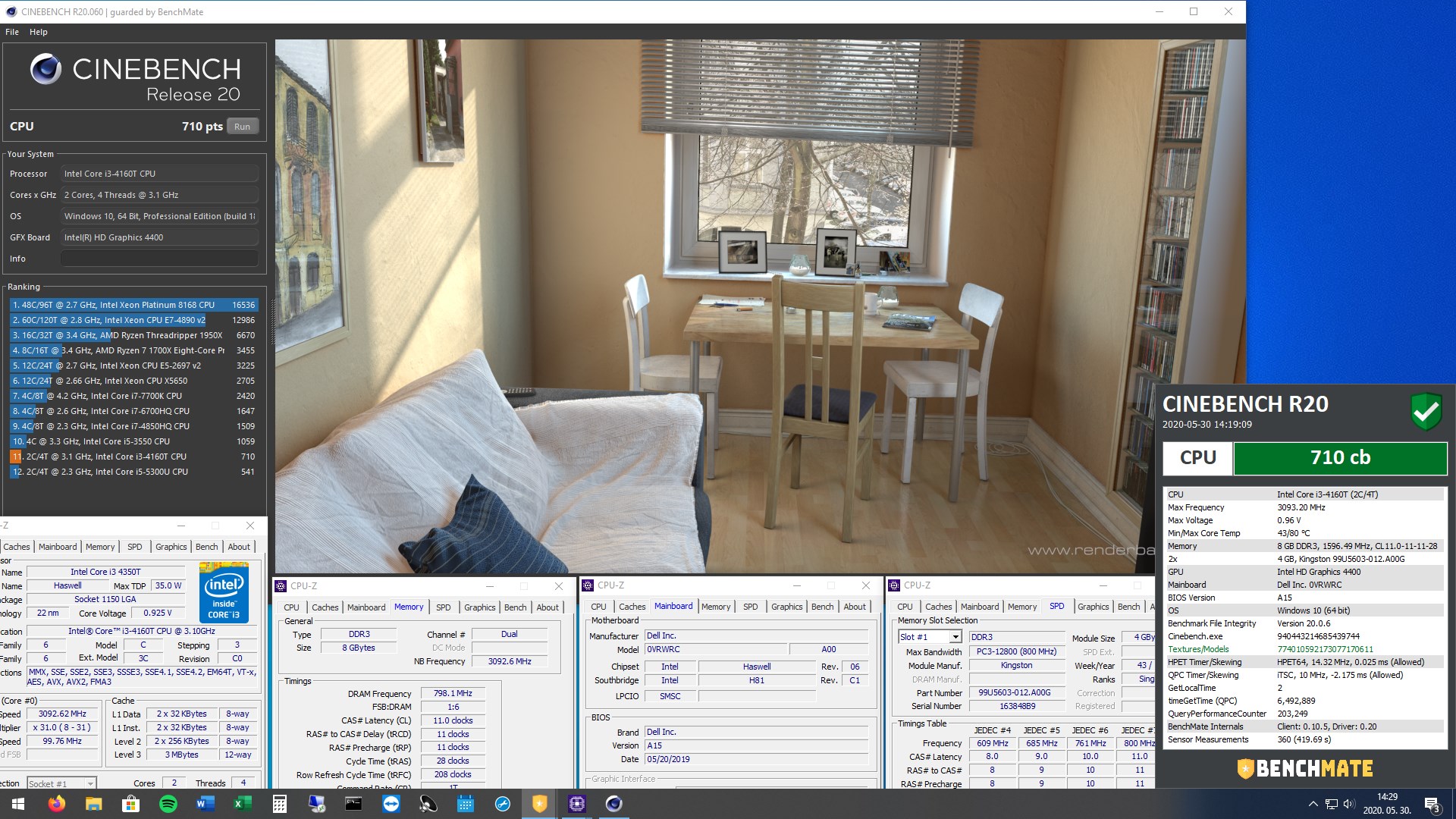Open the notification center with 3 alerts
Viewport: 1456px width, 819px height.
point(1432,805)
